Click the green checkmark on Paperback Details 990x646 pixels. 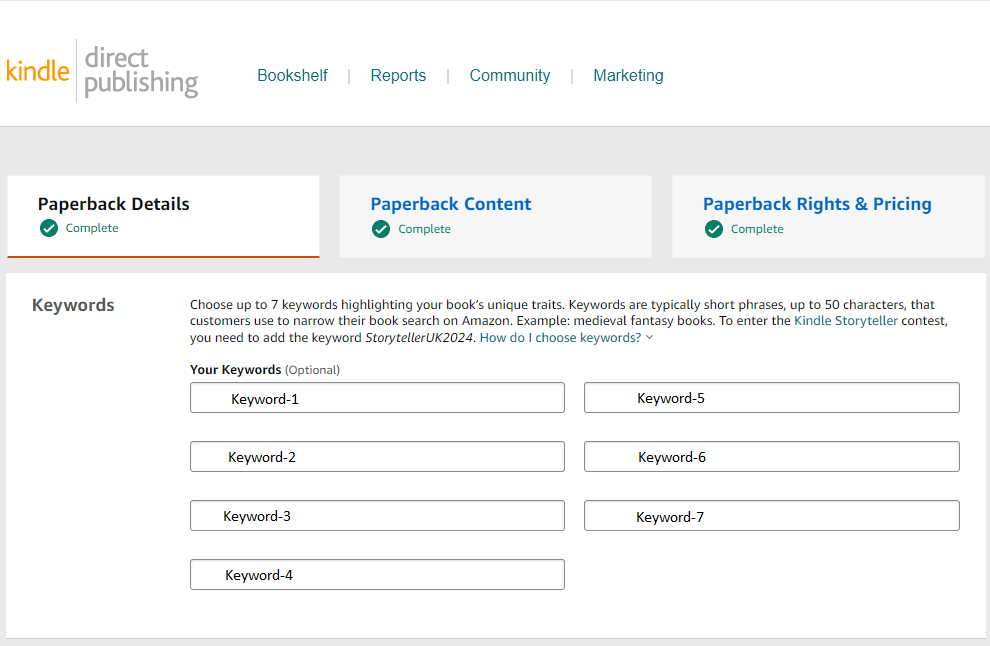pos(49,227)
